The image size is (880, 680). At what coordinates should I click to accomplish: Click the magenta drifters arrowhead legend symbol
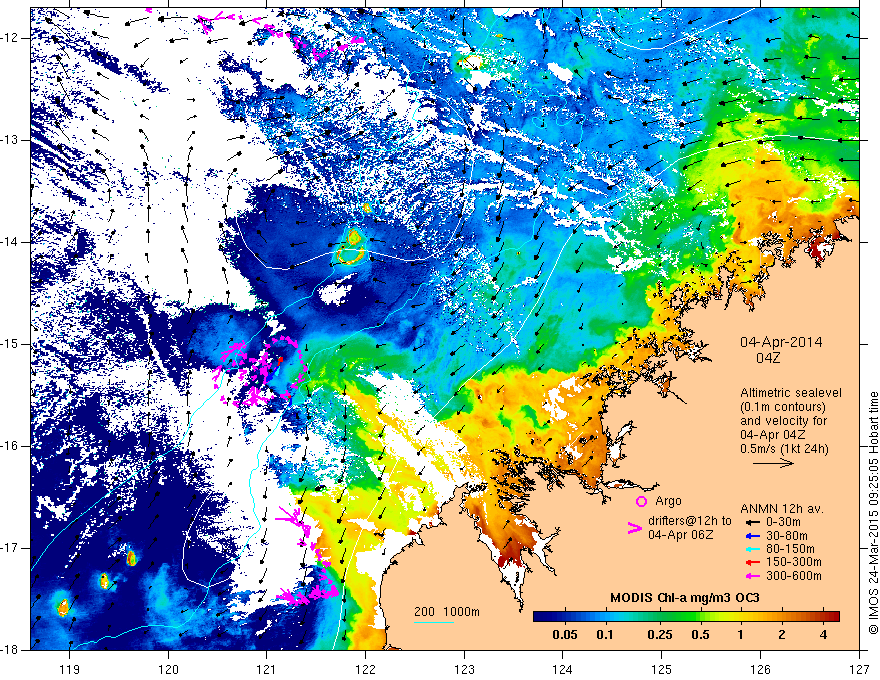pos(634,528)
